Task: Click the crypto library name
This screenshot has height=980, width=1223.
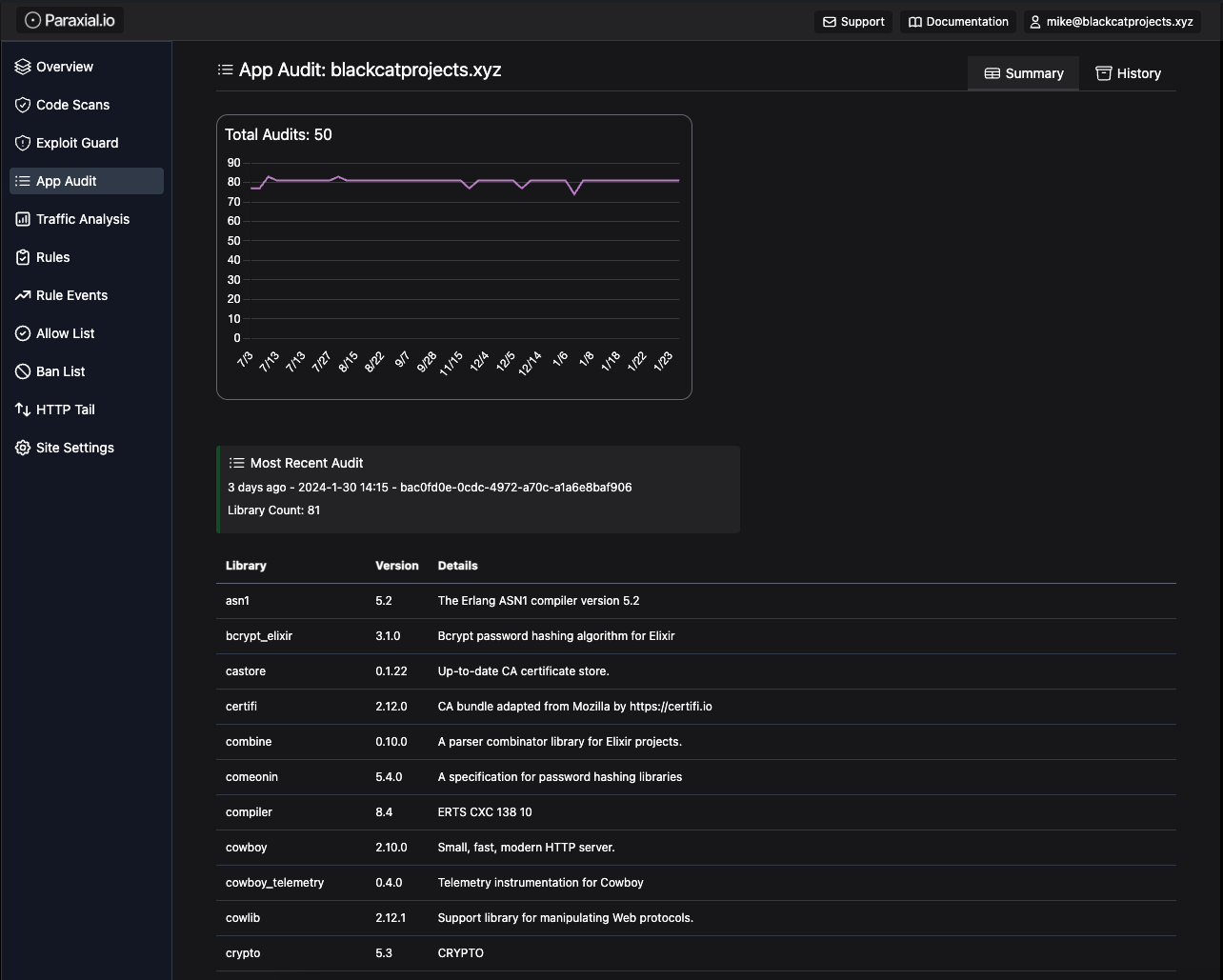Action: tap(243, 953)
